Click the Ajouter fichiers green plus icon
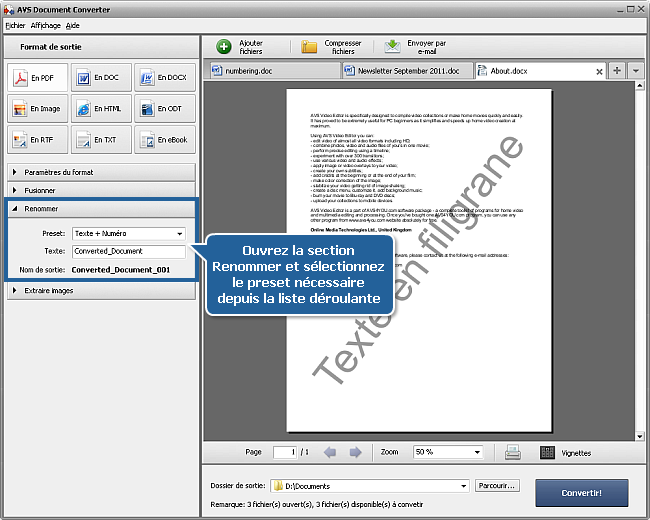 click(224, 46)
